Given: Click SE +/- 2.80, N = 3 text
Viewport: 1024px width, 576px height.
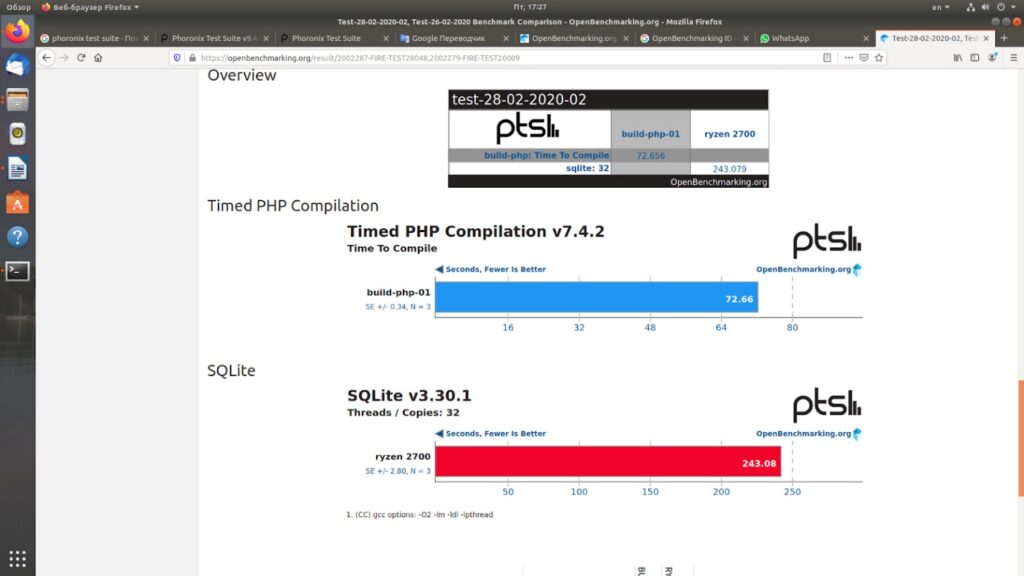Looking at the screenshot, I should pyautogui.click(x=398, y=471).
